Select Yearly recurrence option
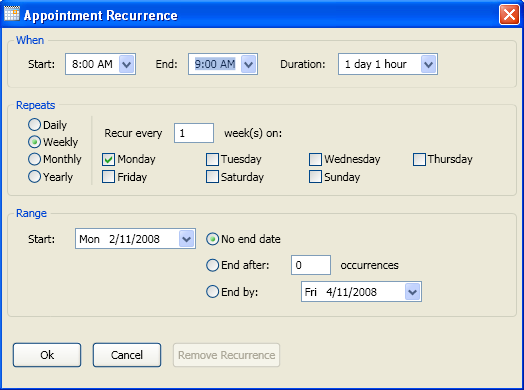This screenshot has height=390, width=524. 34,176
